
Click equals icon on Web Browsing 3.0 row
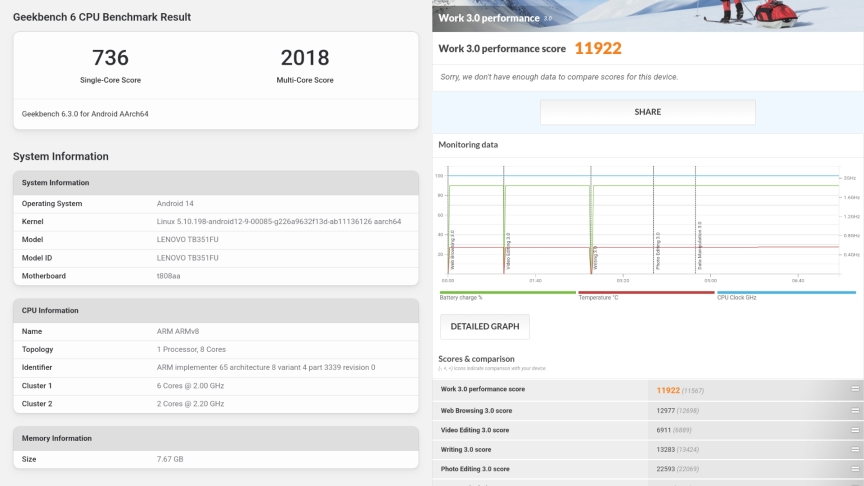pos(855,410)
